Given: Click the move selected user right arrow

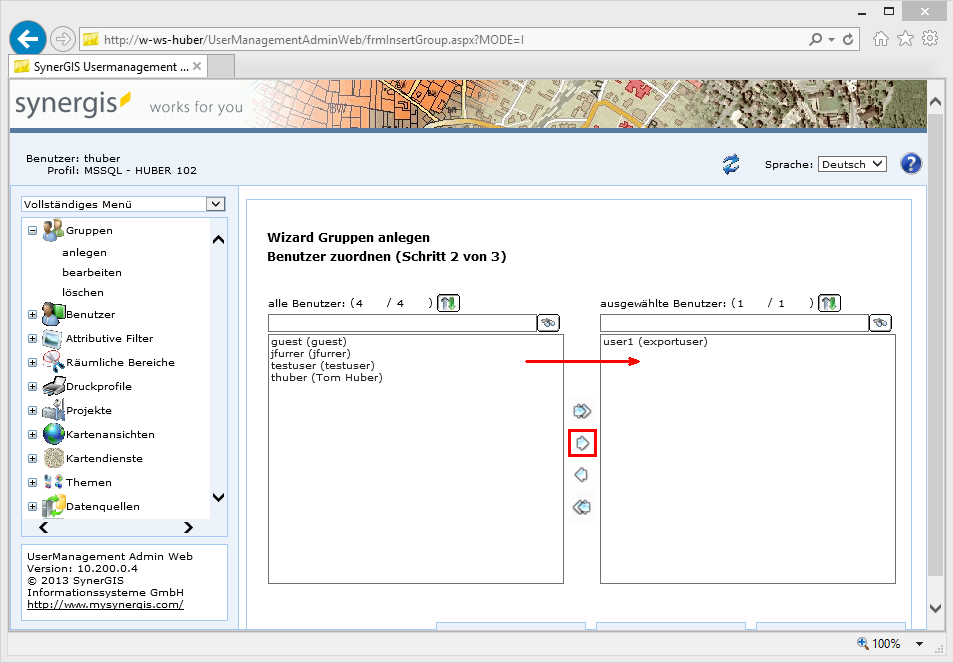Looking at the screenshot, I should point(581,443).
